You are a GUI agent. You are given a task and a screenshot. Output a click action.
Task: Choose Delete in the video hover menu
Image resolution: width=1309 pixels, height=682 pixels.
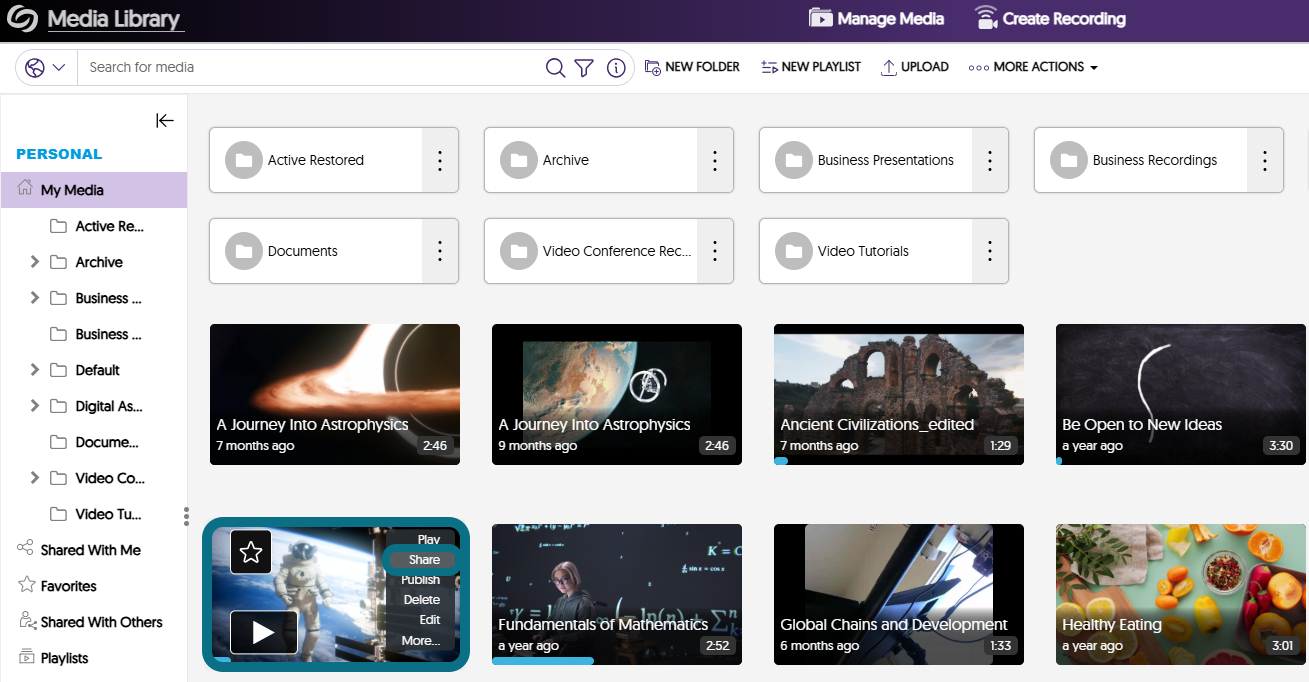coord(422,600)
